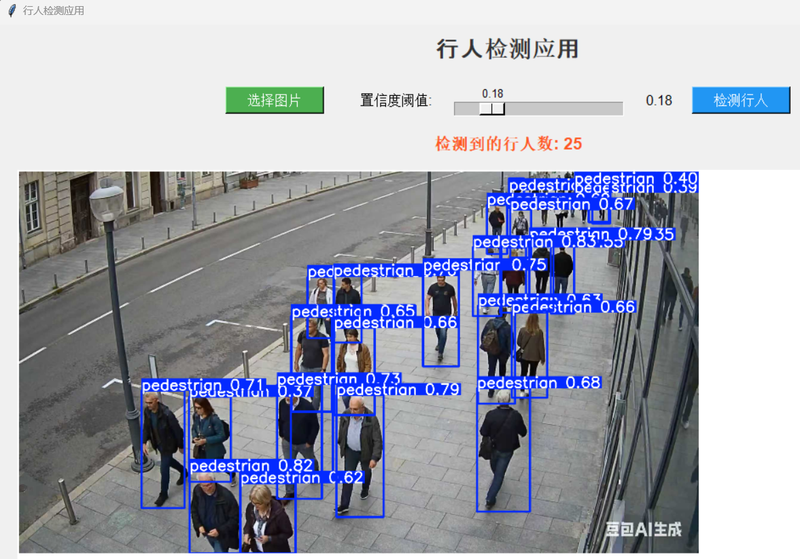Click the confidence threshold slider handle
Viewport: 800px width, 559px height.
point(492,109)
